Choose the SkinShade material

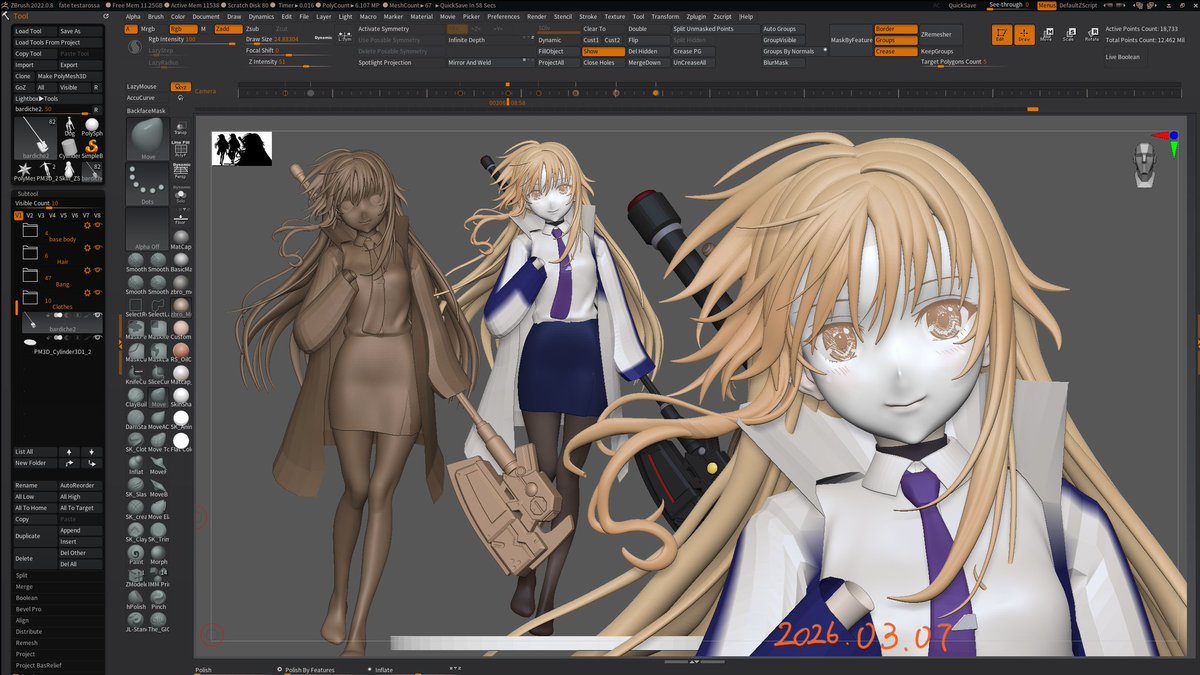tap(181, 396)
